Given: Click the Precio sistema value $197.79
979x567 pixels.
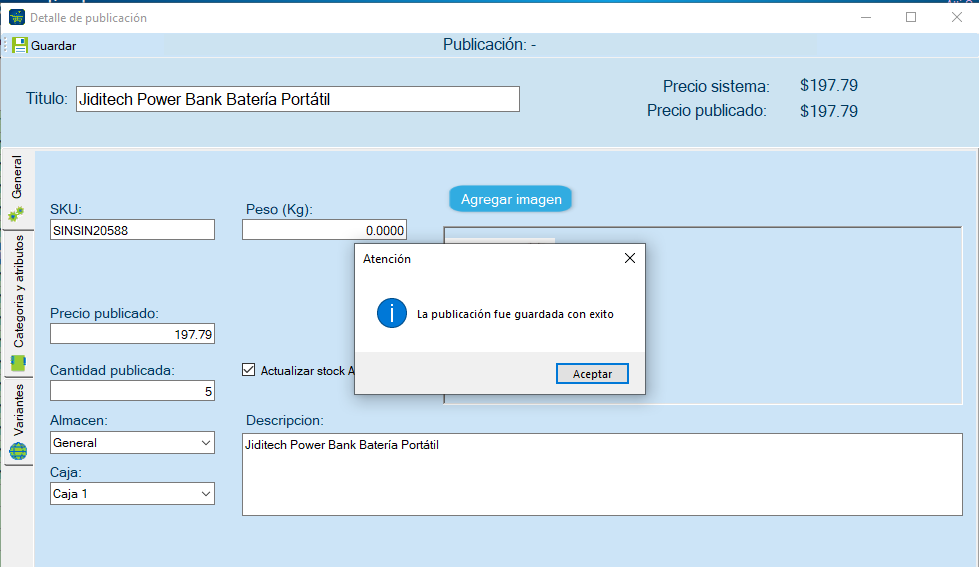Looking at the screenshot, I should click(829, 86).
